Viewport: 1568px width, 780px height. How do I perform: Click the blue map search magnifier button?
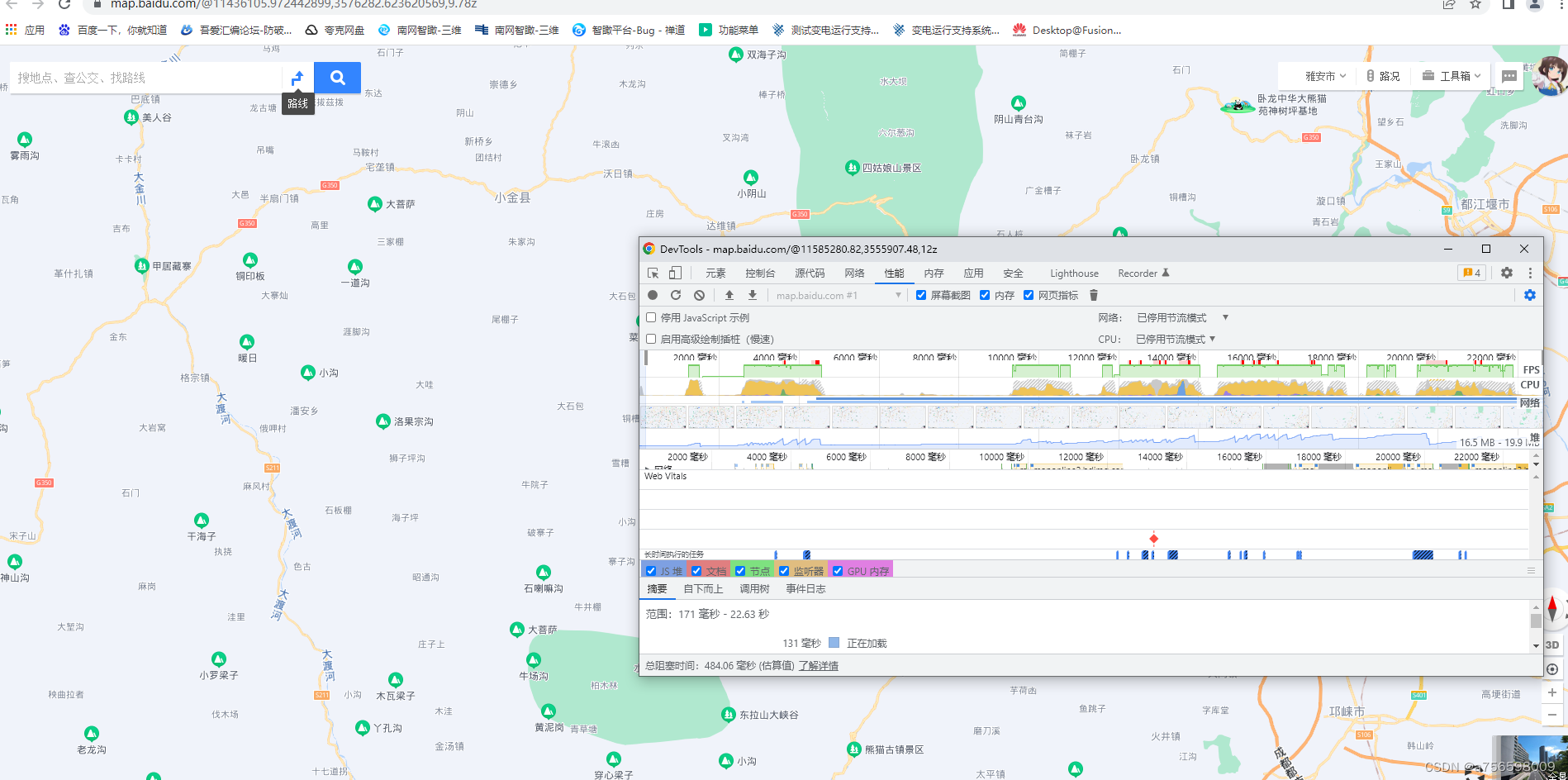(x=337, y=78)
